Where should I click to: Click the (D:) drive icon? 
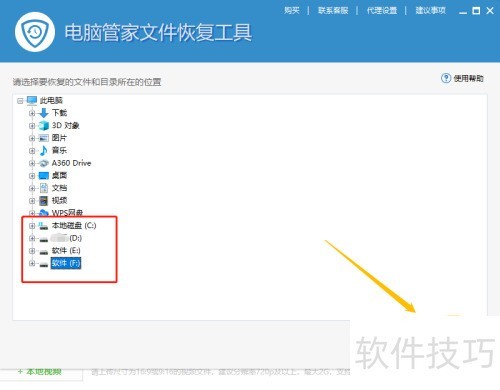point(44,239)
